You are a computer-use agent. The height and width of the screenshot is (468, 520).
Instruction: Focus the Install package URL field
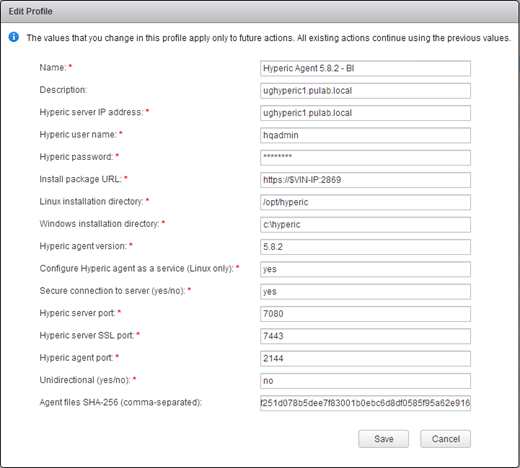coord(365,180)
